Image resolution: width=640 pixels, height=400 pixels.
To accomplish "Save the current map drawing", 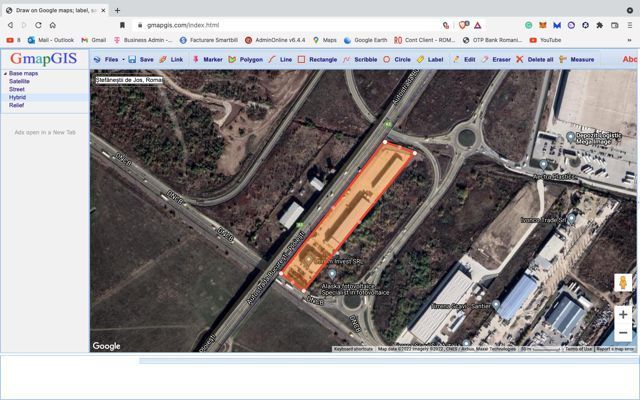I will (x=141, y=60).
